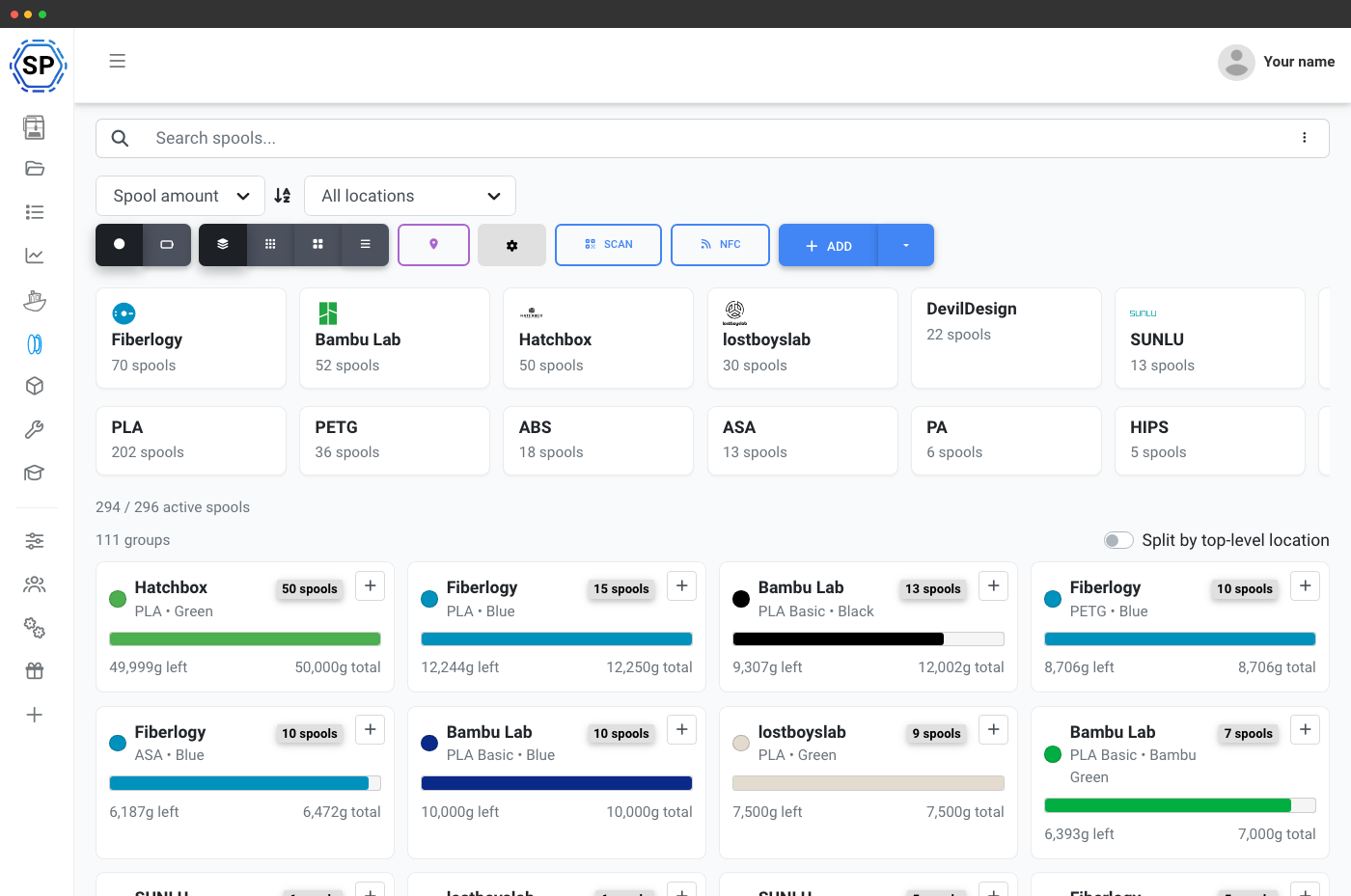Click the purple location pin button
The width and height of the screenshot is (1351, 896).
coord(433,245)
